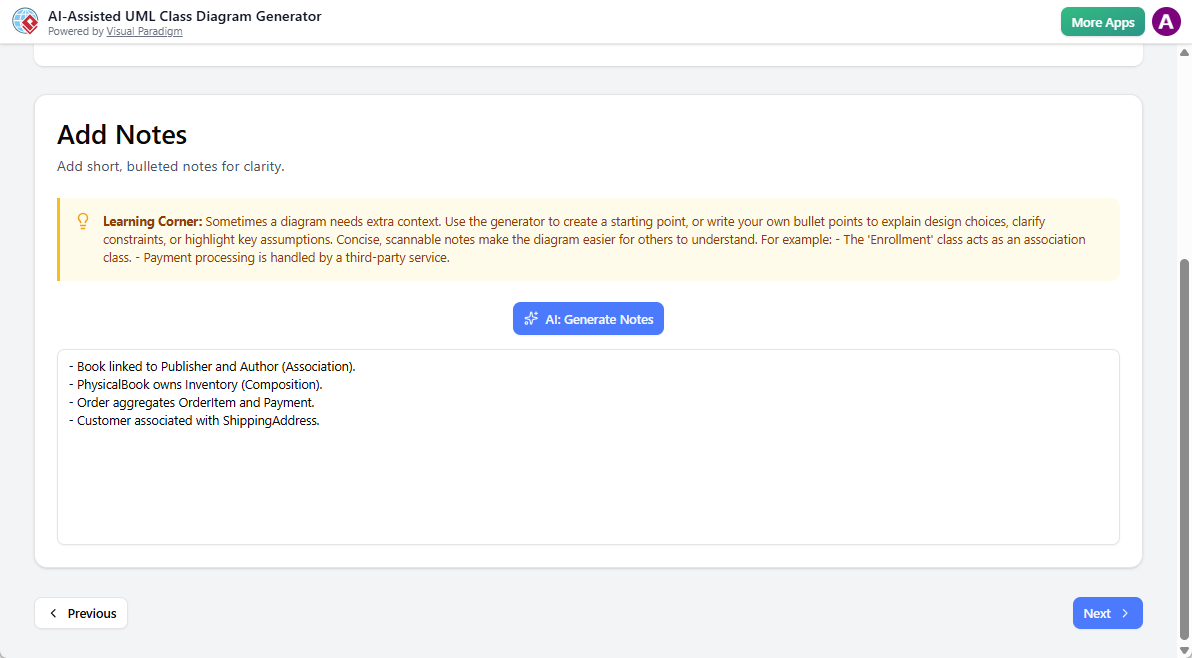
Task: Click inside the notes text area
Action: coord(588,470)
